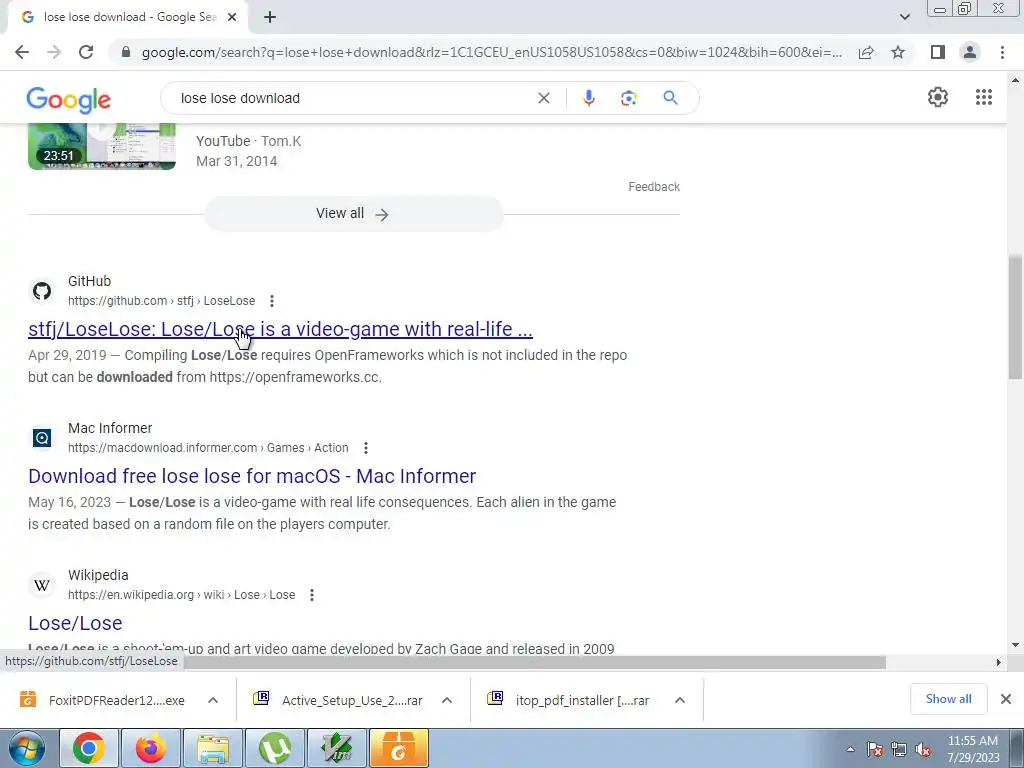Open Download free lose lose for macOS link
Screen dimensions: 1024x768
pos(252,476)
